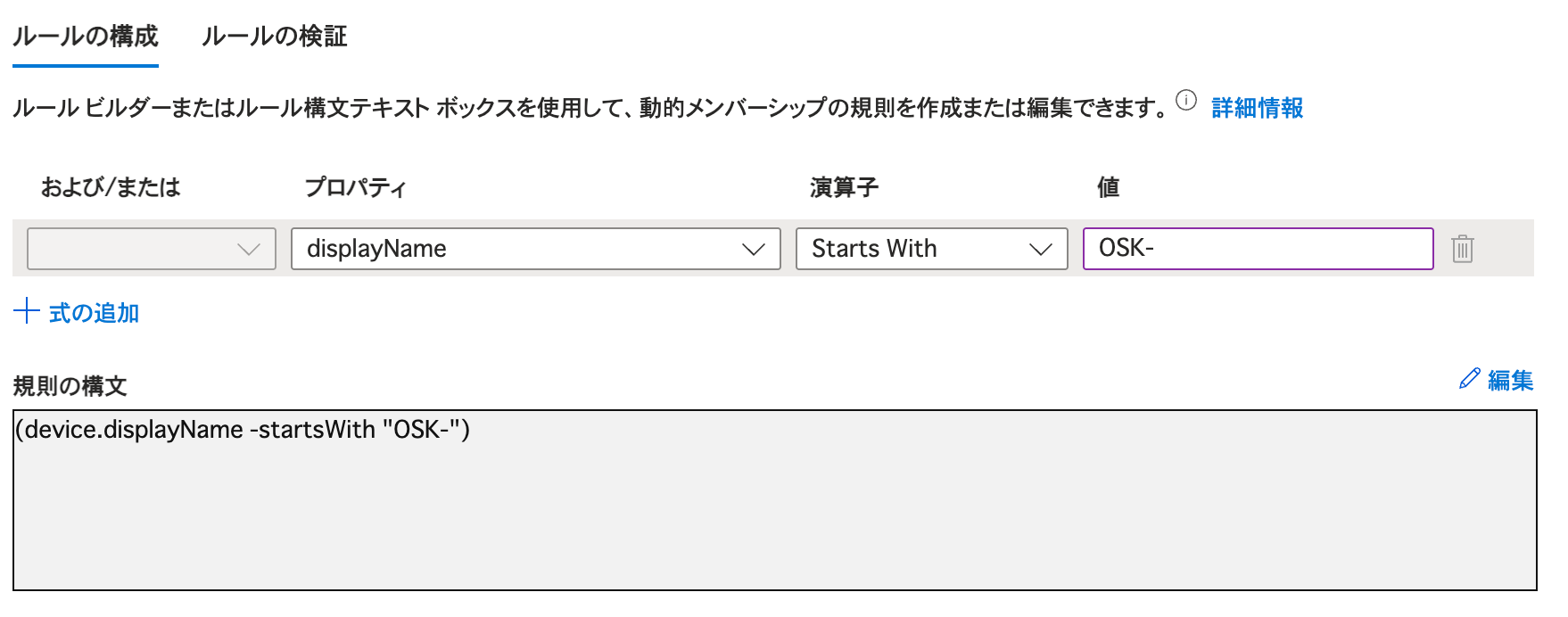Viewport: 1568px width, 617px height.
Task: Click the OSK- value input field
Action: [1258, 249]
